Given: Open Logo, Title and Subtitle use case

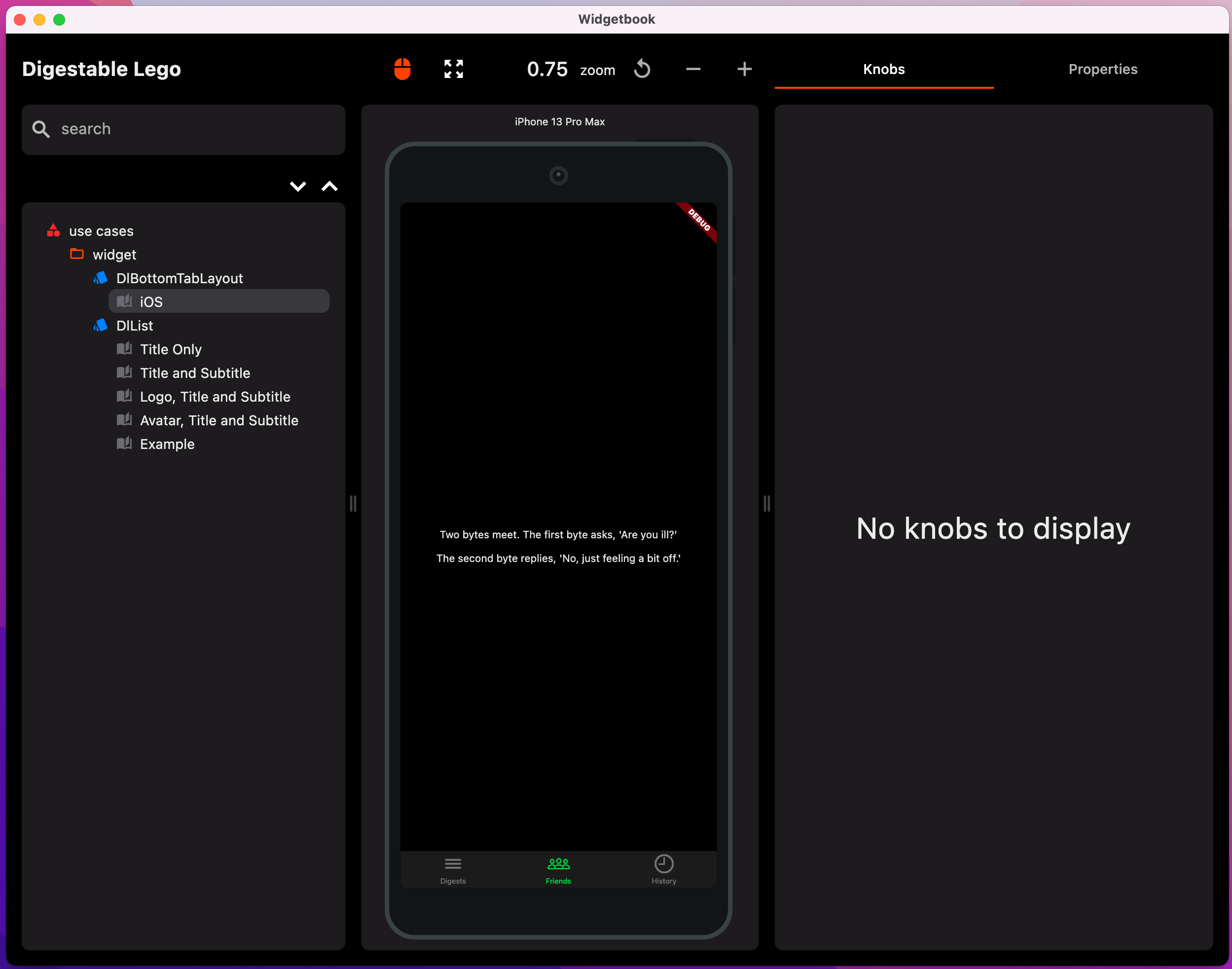Looking at the screenshot, I should (215, 397).
